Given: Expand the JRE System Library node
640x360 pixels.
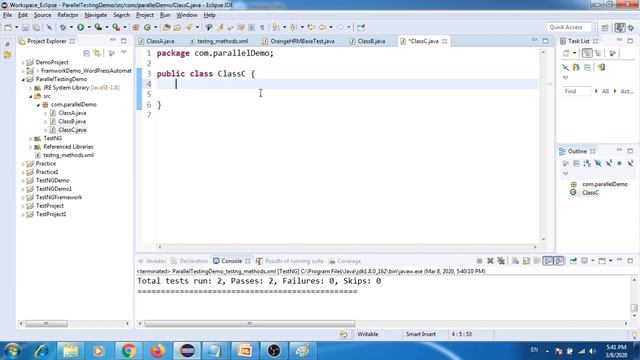Looking at the screenshot, I should click(x=31, y=88).
